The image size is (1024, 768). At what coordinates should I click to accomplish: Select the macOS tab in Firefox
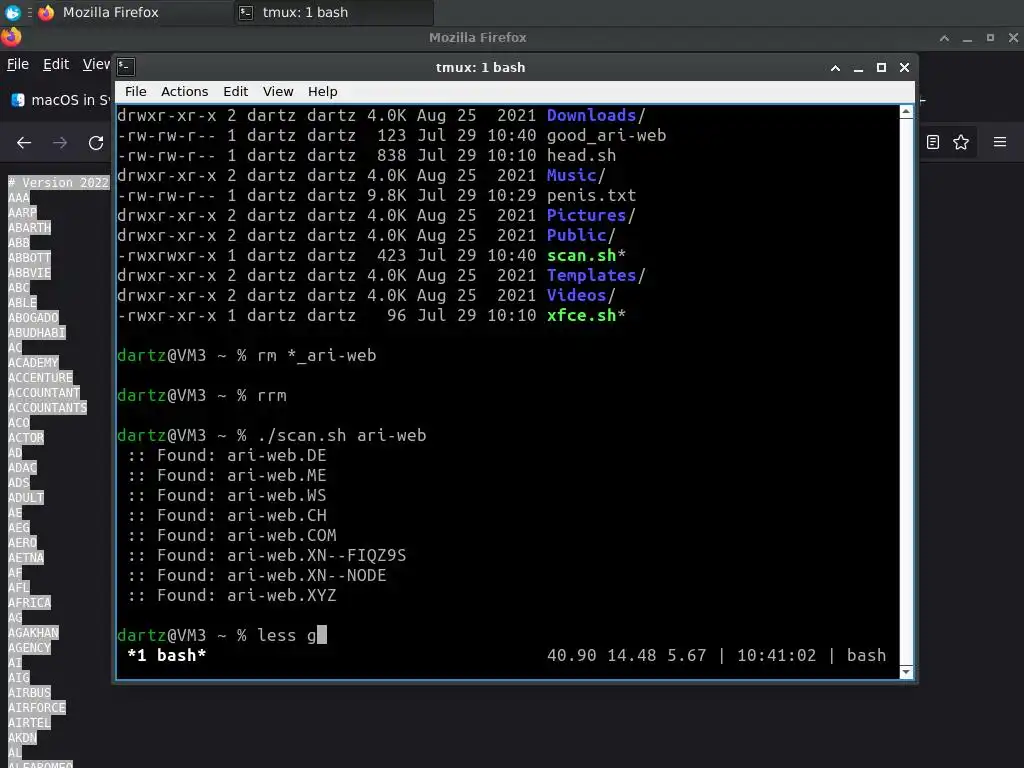(x=60, y=100)
